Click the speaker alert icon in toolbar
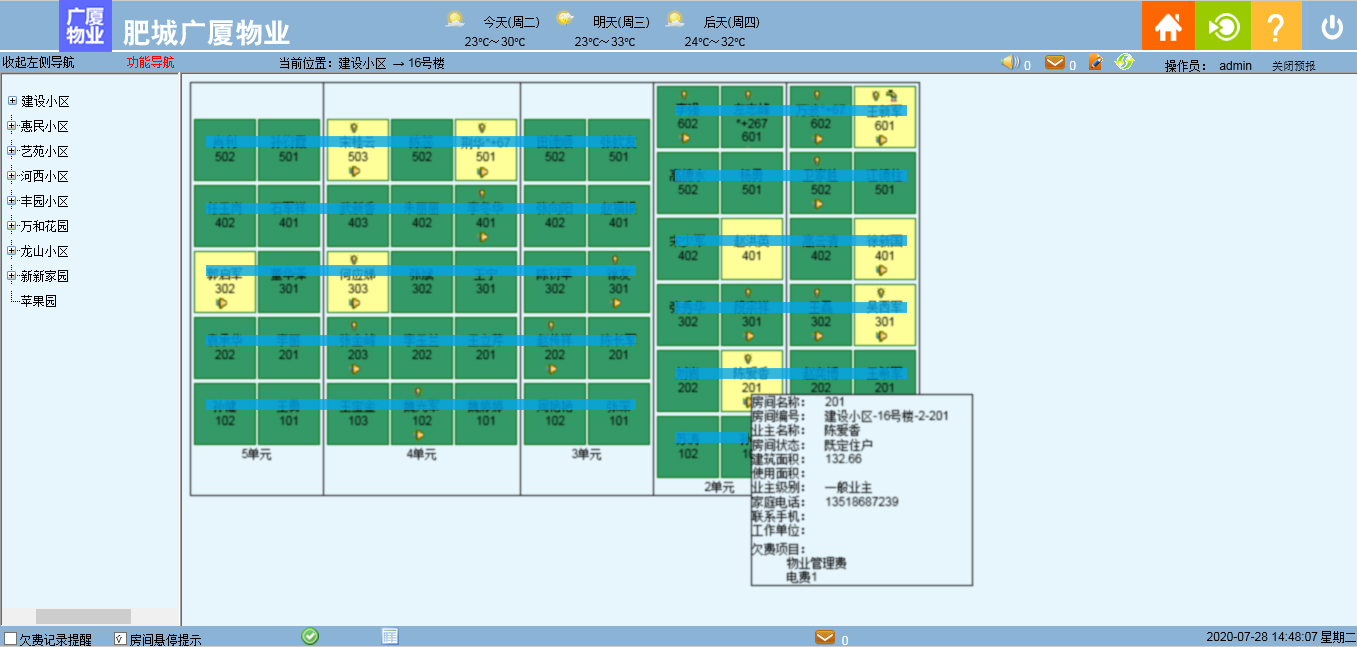 click(1010, 63)
